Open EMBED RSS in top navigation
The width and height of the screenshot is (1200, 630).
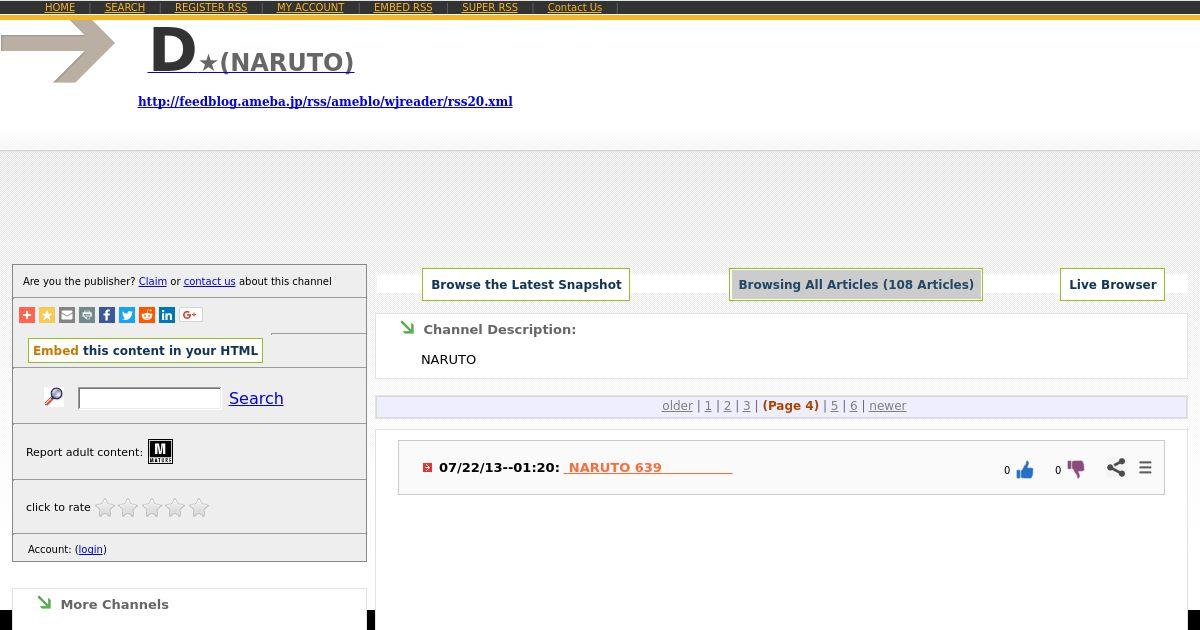tap(403, 7)
